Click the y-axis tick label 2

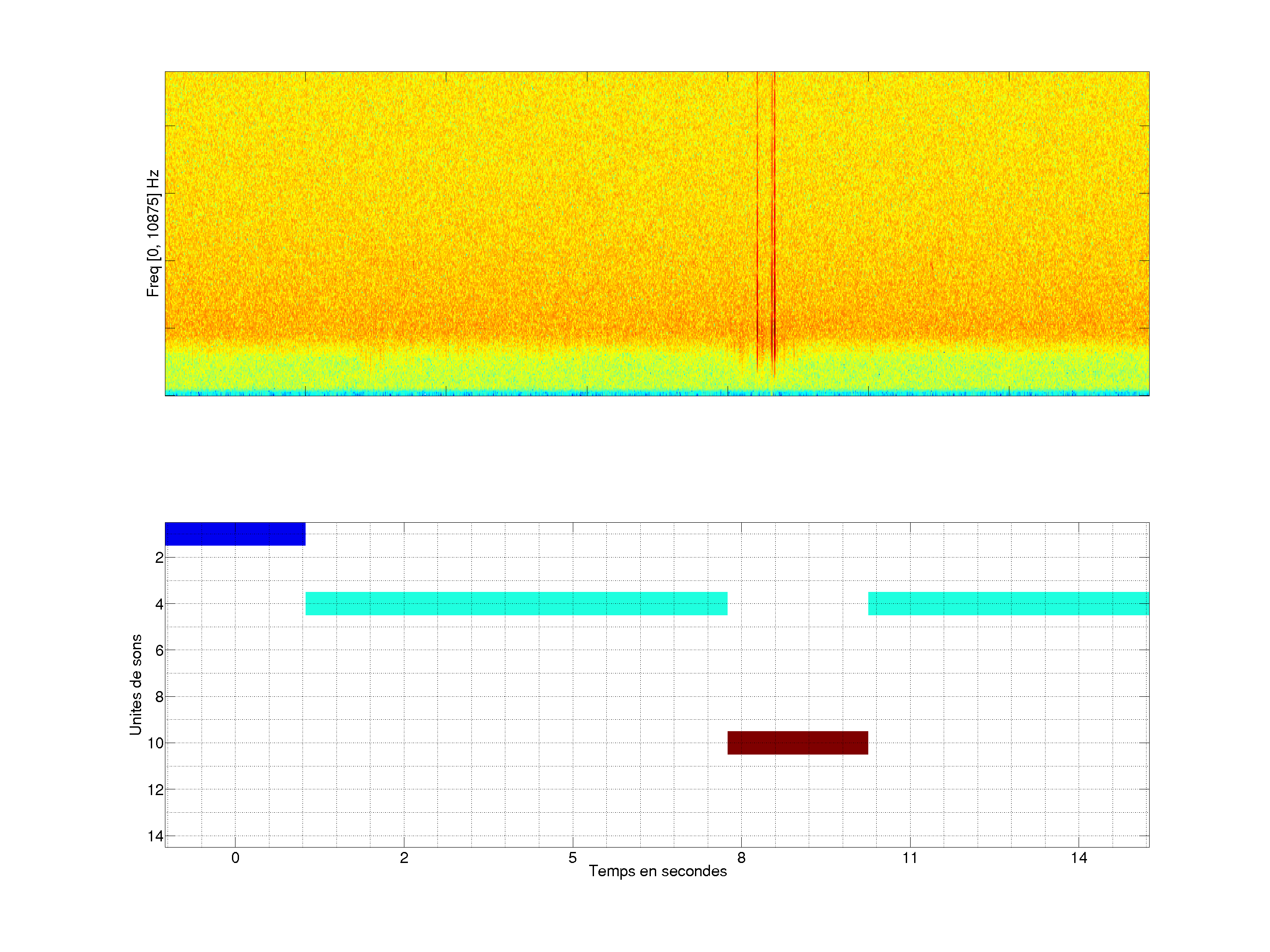tap(159, 558)
